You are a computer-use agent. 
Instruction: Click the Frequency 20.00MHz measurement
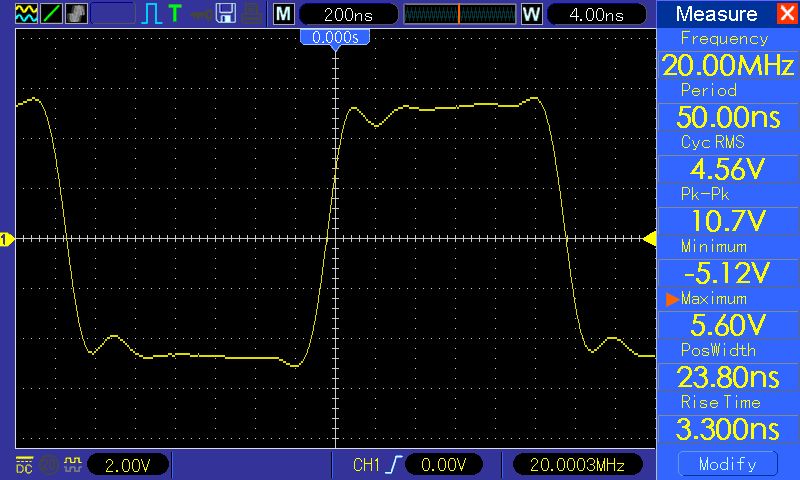tap(728, 55)
